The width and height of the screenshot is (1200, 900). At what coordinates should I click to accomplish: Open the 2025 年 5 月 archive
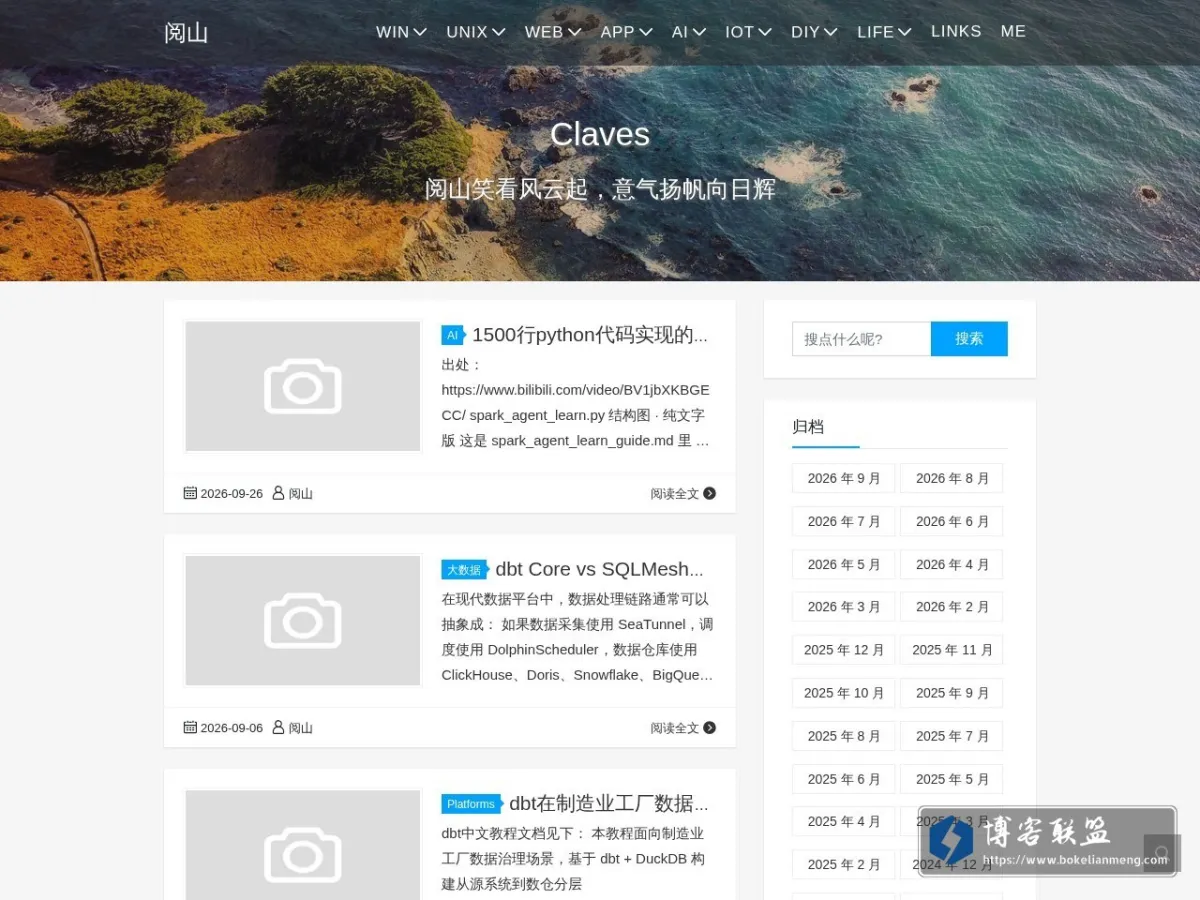[x=952, y=779]
